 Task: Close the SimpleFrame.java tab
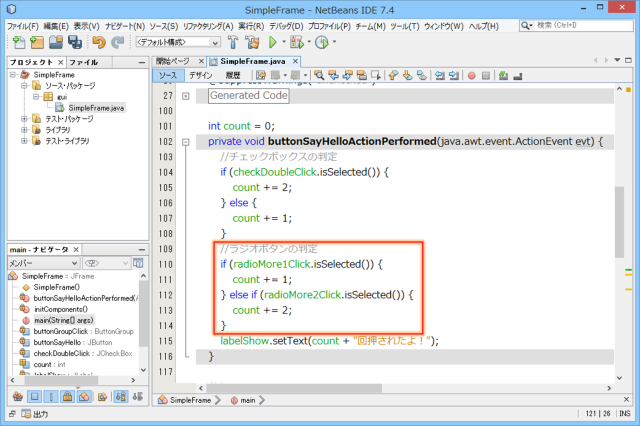point(295,61)
